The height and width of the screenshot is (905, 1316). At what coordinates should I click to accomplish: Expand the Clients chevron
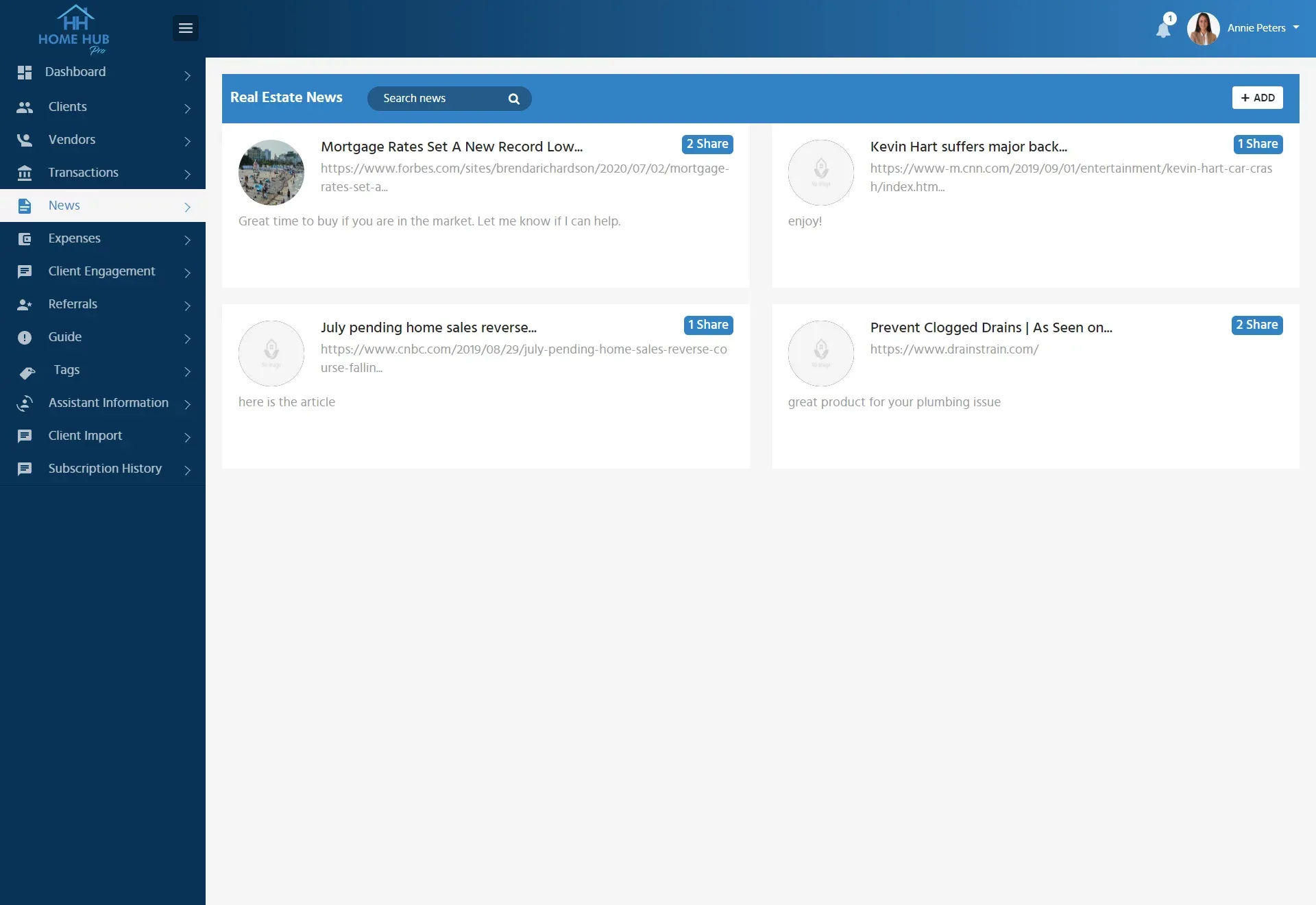click(187, 108)
